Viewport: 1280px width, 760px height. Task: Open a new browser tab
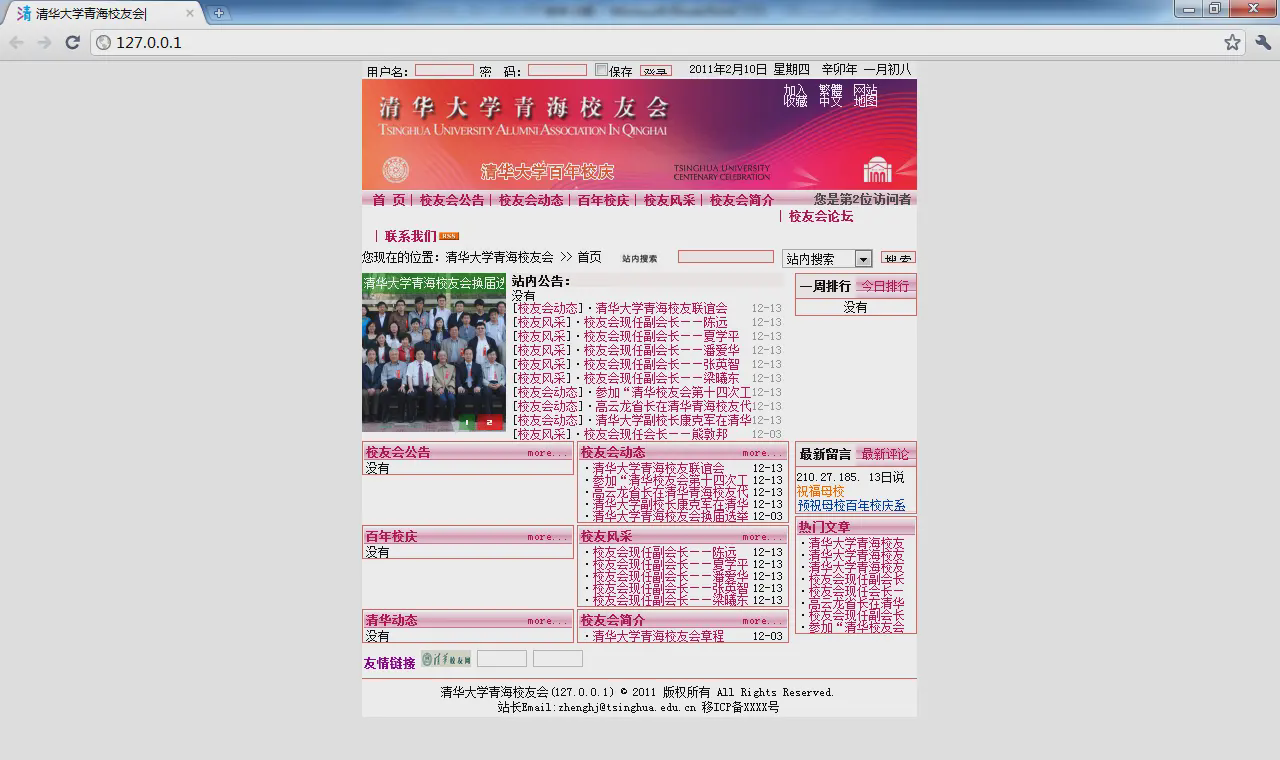coord(218,13)
